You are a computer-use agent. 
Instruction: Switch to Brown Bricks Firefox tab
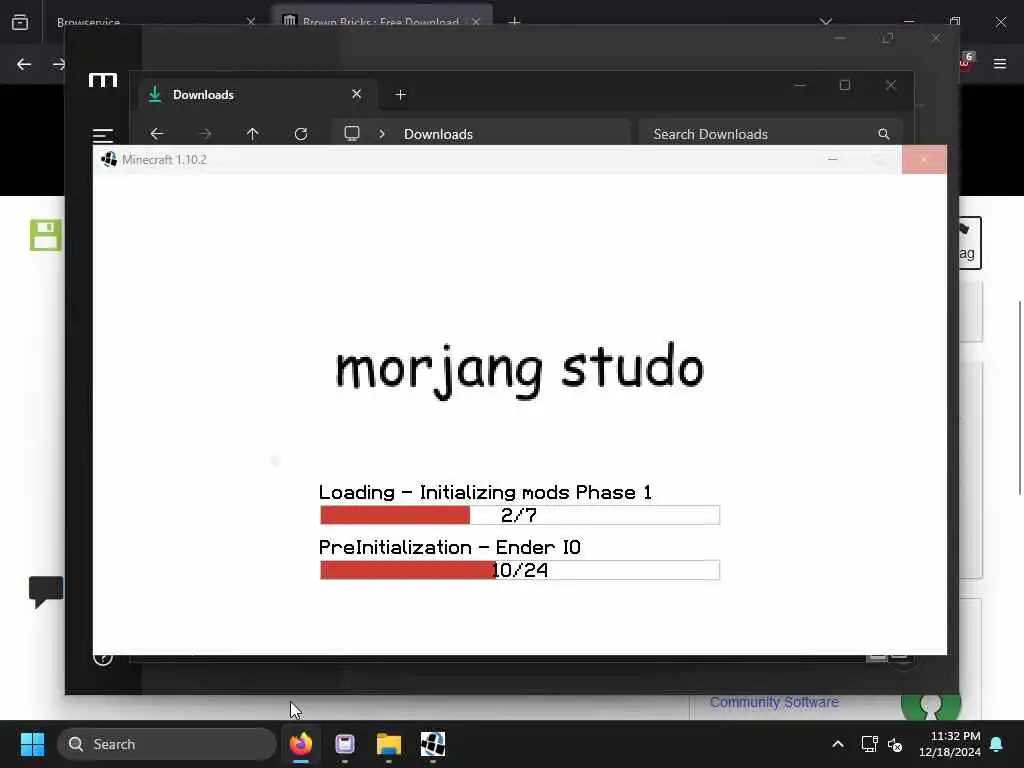(381, 22)
